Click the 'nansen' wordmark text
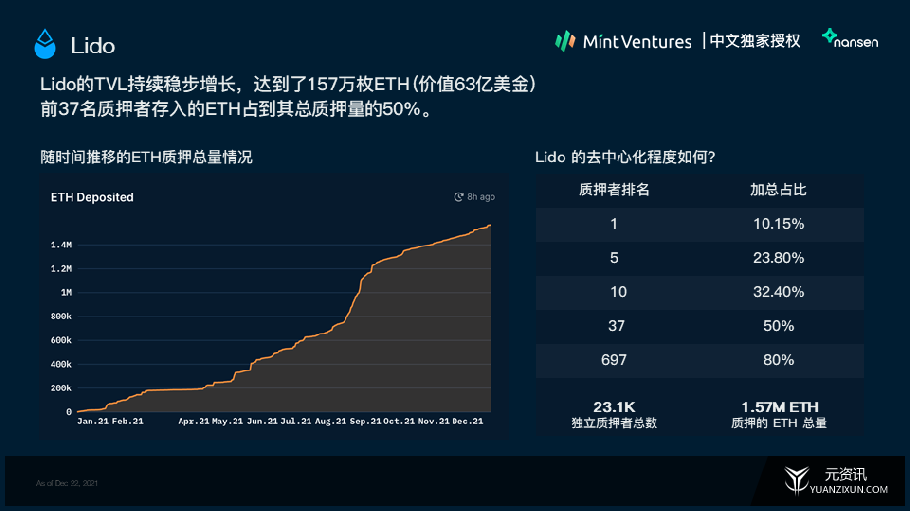 tap(856, 42)
